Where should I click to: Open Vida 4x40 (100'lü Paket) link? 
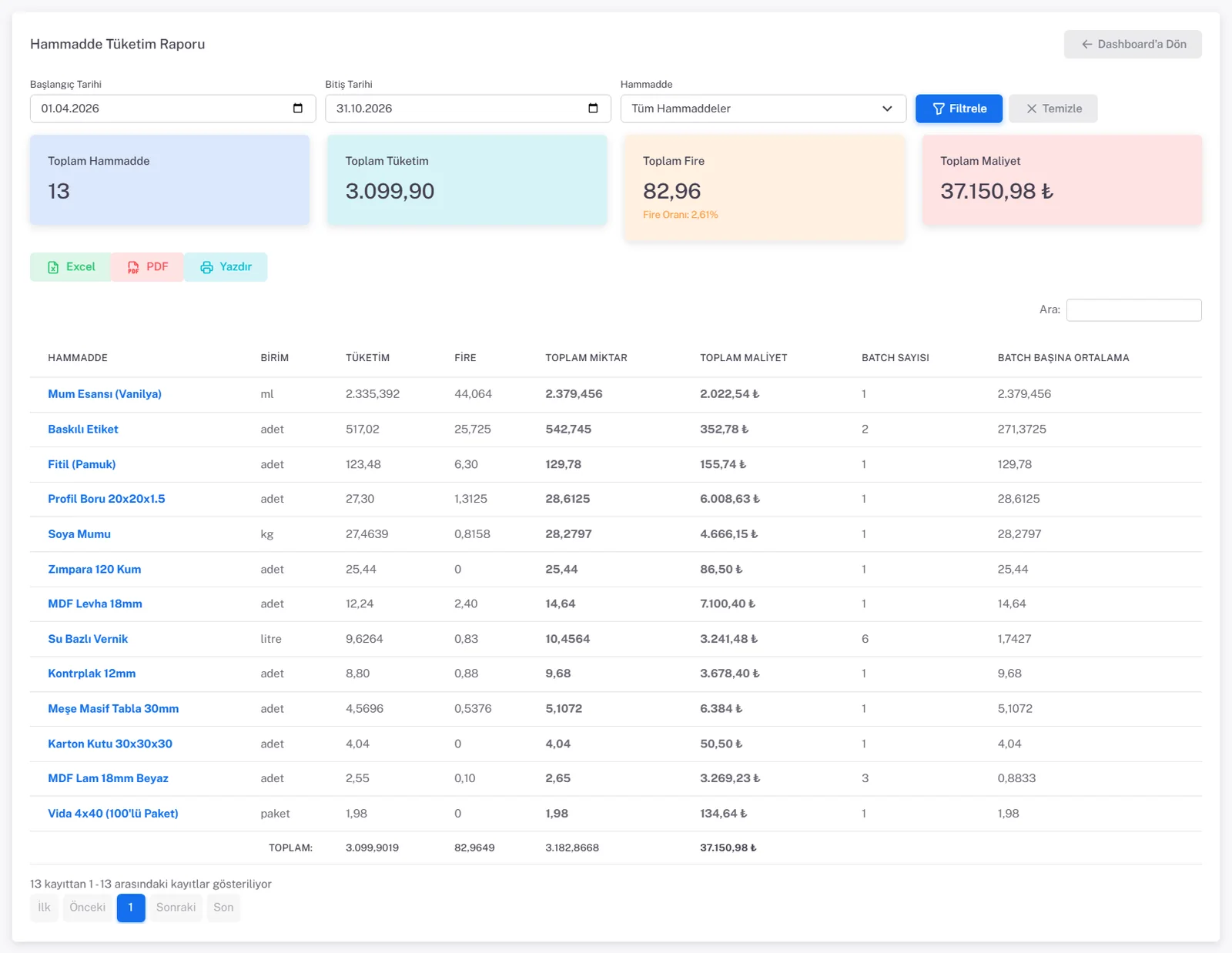pyautogui.click(x=113, y=814)
